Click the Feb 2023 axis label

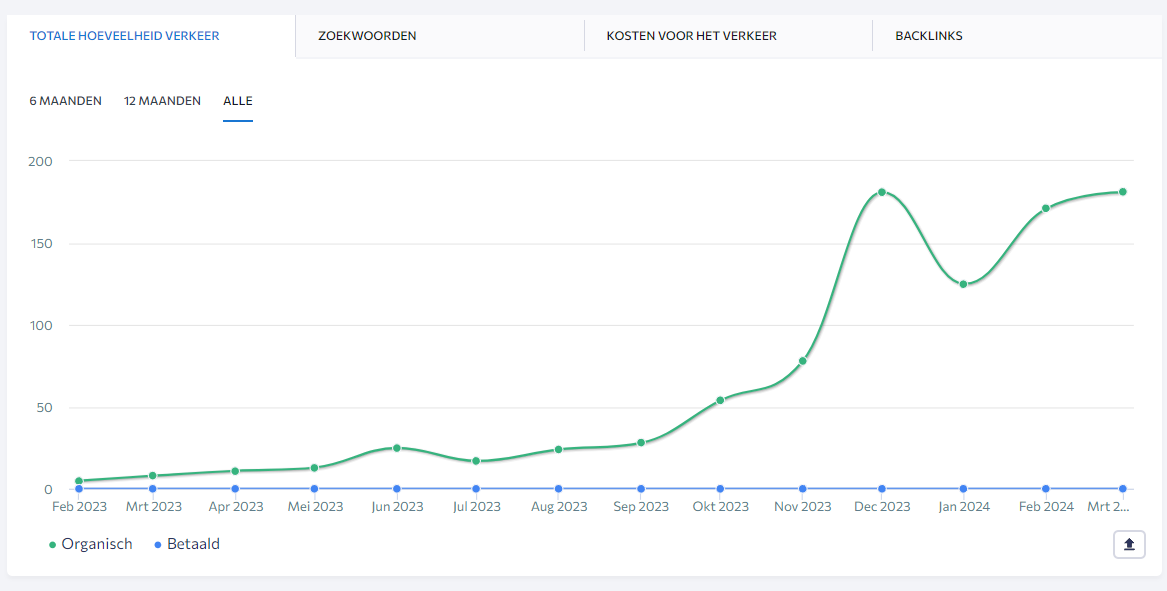79,507
